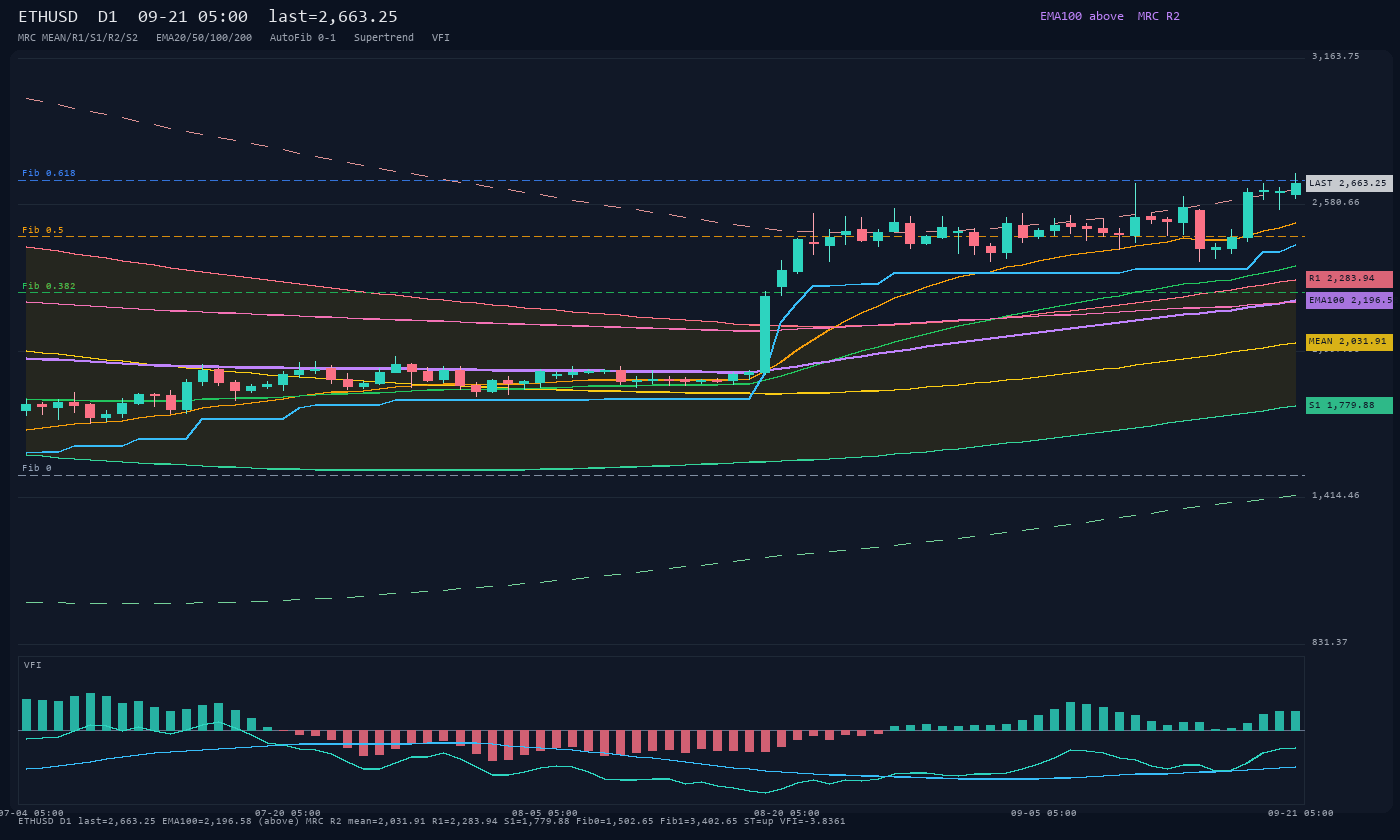1400x840 pixels.
Task: Click the 2,580.66 price axis label
Action: 1336,202
